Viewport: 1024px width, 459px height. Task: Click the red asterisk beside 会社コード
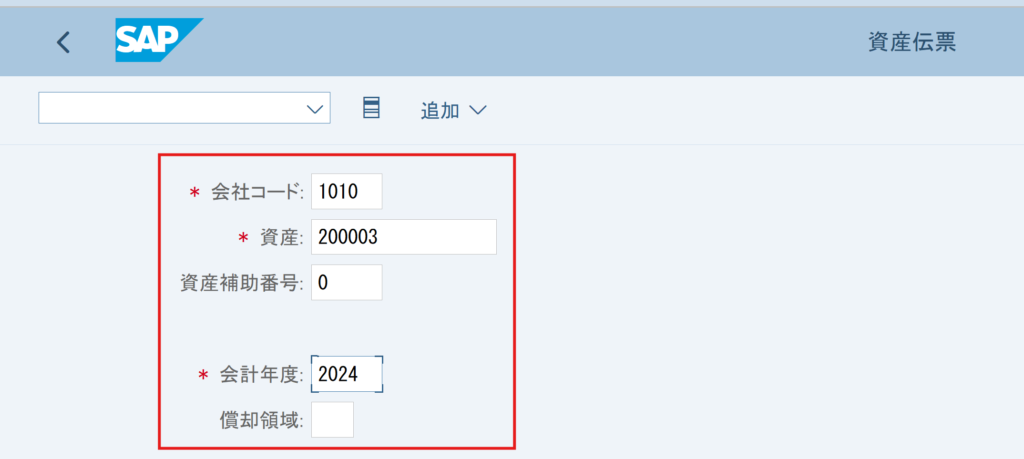click(x=194, y=193)
